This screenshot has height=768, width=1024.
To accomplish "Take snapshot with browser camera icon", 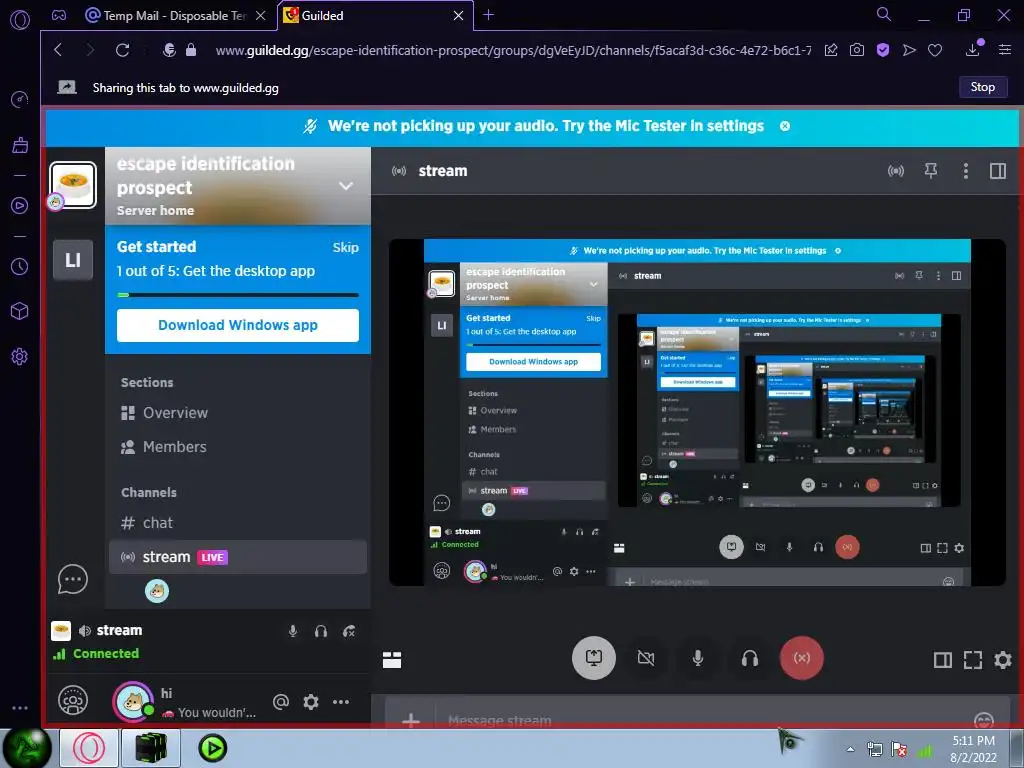I will pyautogui.click(x=857, y=50).
